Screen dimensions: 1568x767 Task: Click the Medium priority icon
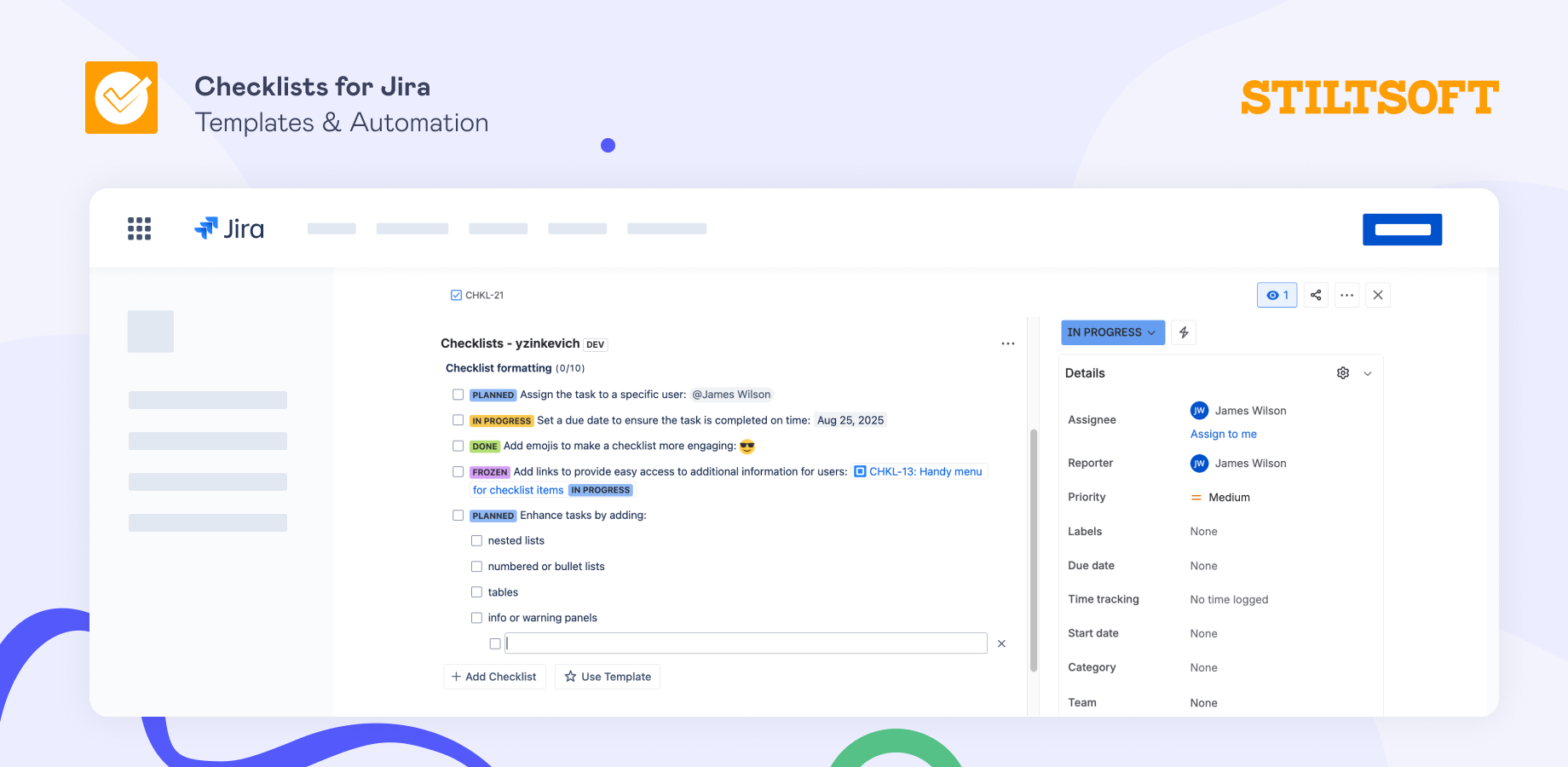pos(1196,497)
